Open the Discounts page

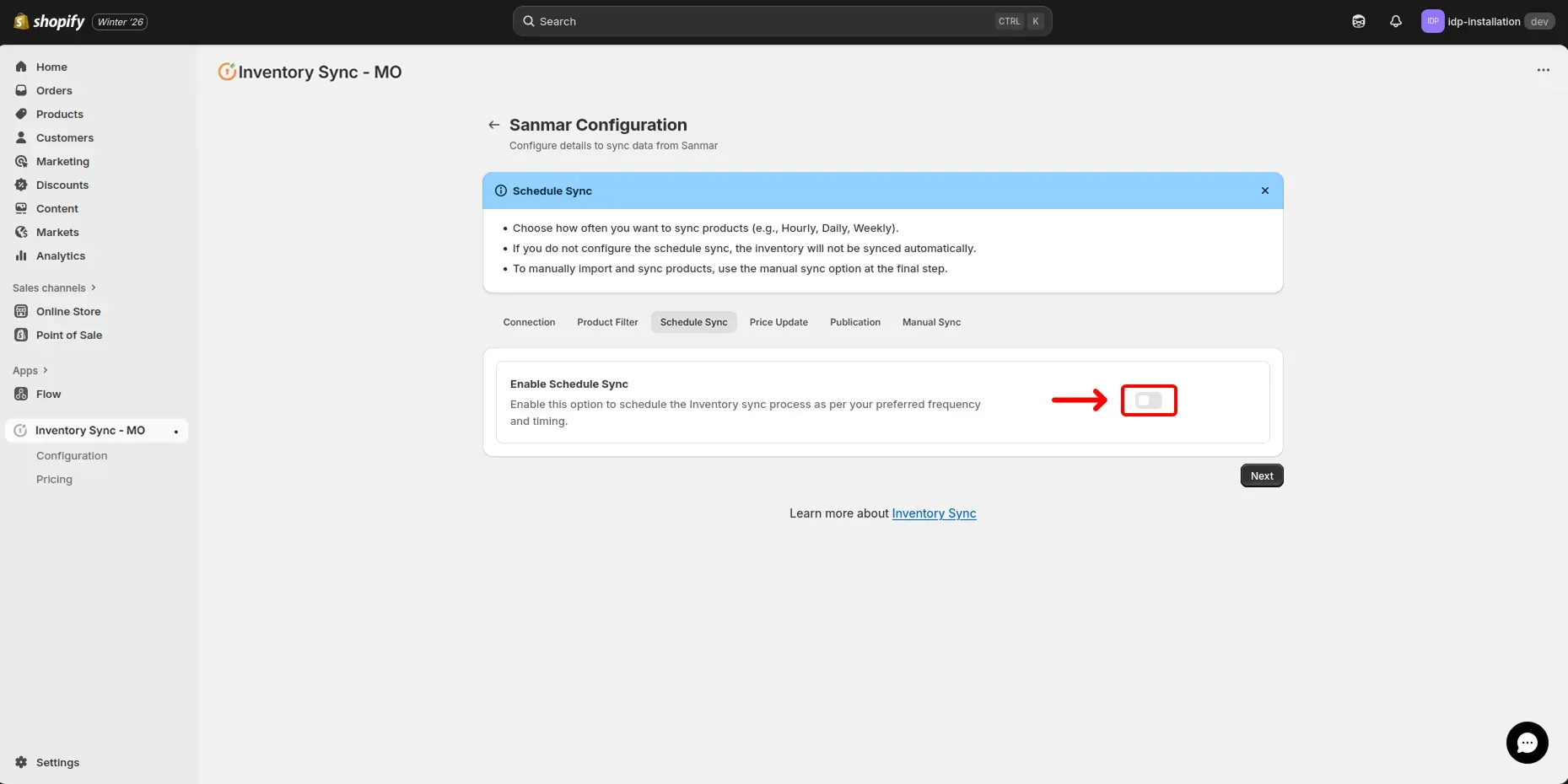62,185
